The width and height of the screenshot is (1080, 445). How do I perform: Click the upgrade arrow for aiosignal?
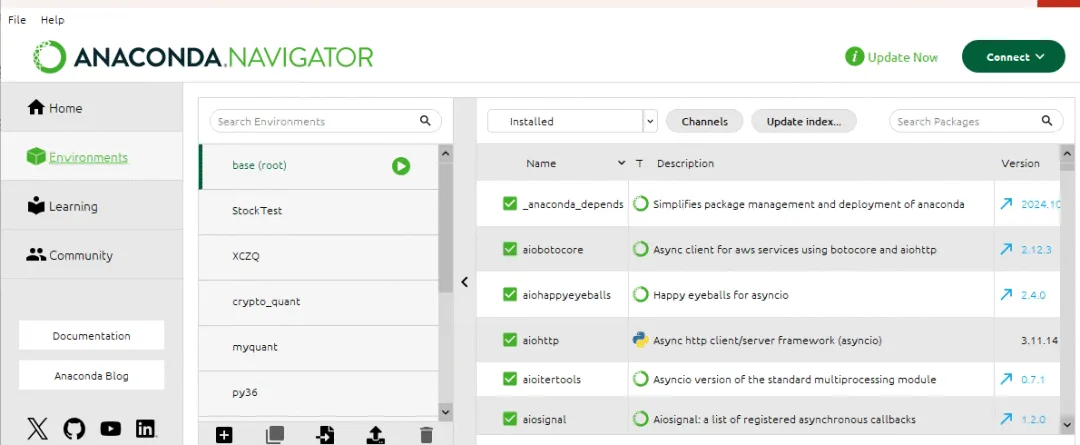tap(1007, 419)
